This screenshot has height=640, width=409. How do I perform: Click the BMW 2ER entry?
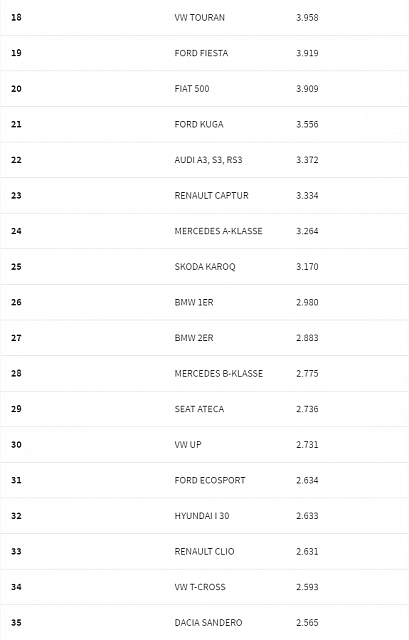(x=194, y=338)
